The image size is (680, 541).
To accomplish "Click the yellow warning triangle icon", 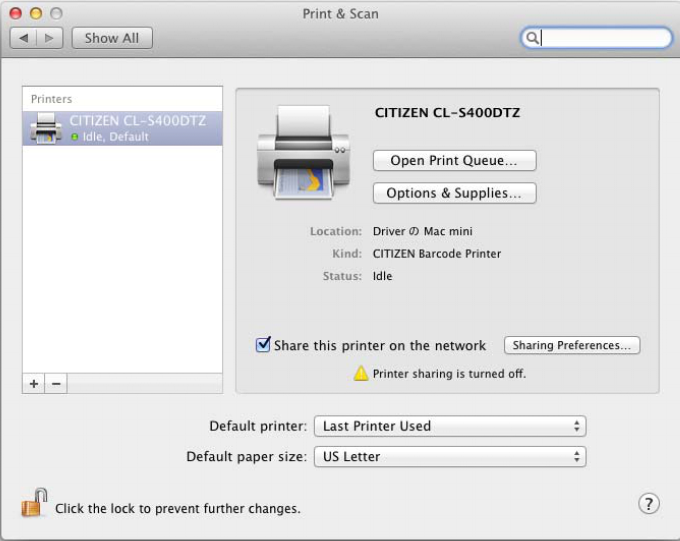I will (x=361, y=373).
